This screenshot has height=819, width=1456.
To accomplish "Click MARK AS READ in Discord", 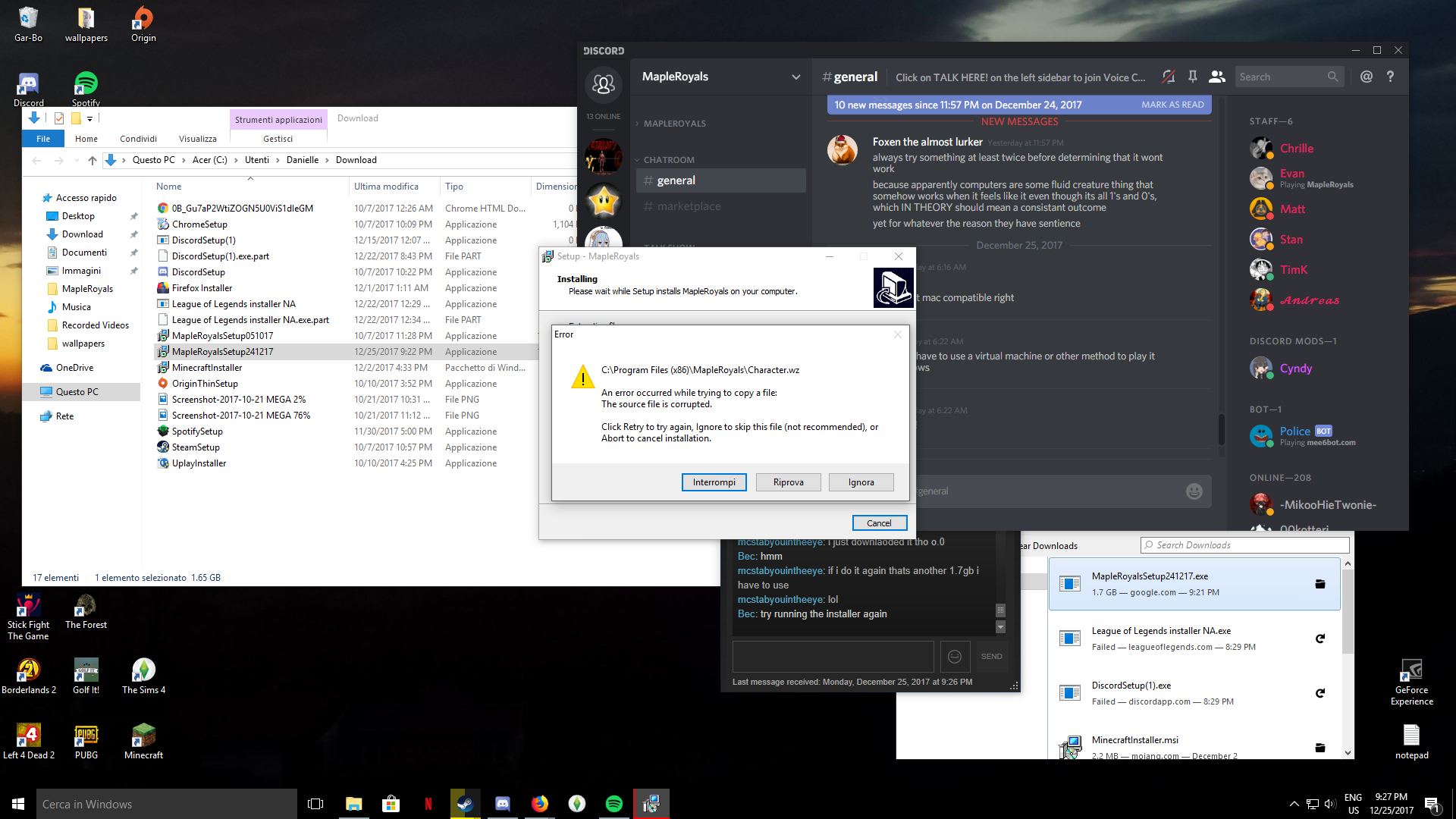I will pyautogui.click(x=1172, y=105).
